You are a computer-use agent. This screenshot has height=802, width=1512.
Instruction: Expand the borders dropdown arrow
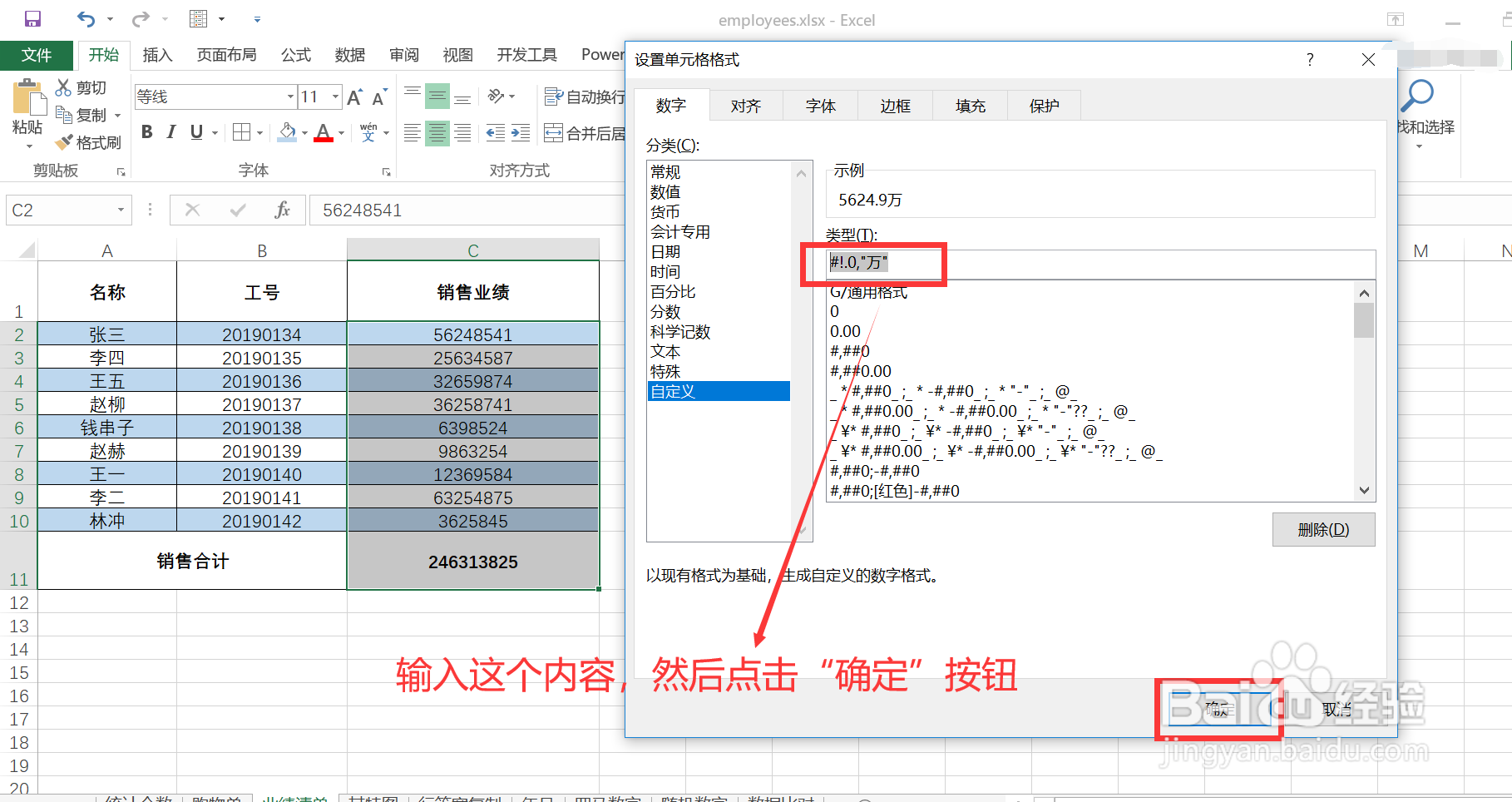[259, 133]
